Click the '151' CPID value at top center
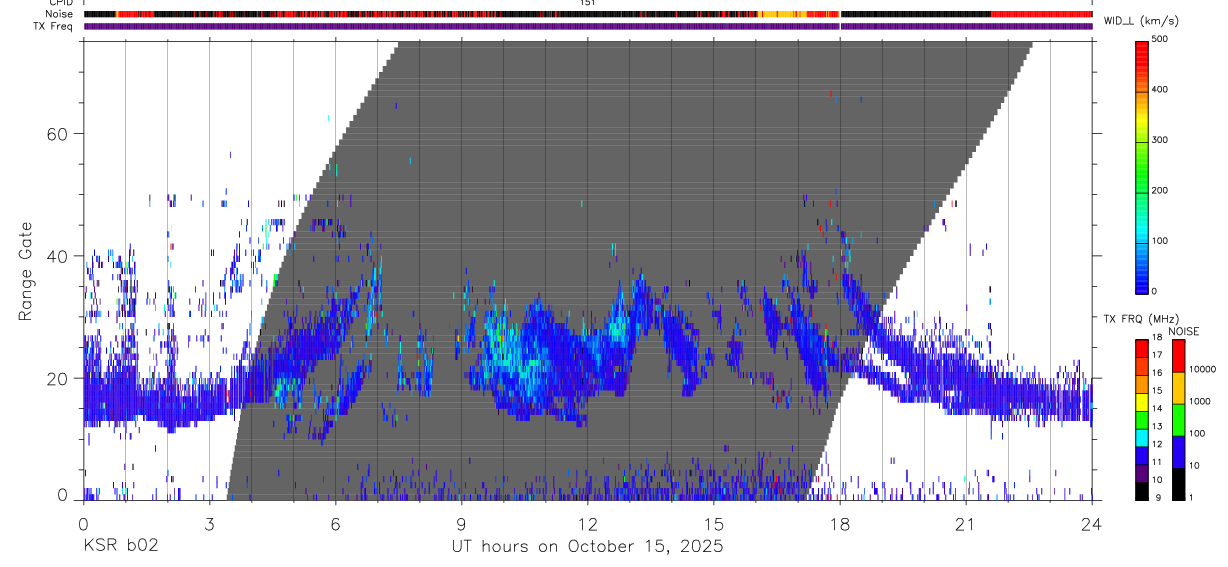Viewport: 1228px width, 567px height. click(588, 3)
